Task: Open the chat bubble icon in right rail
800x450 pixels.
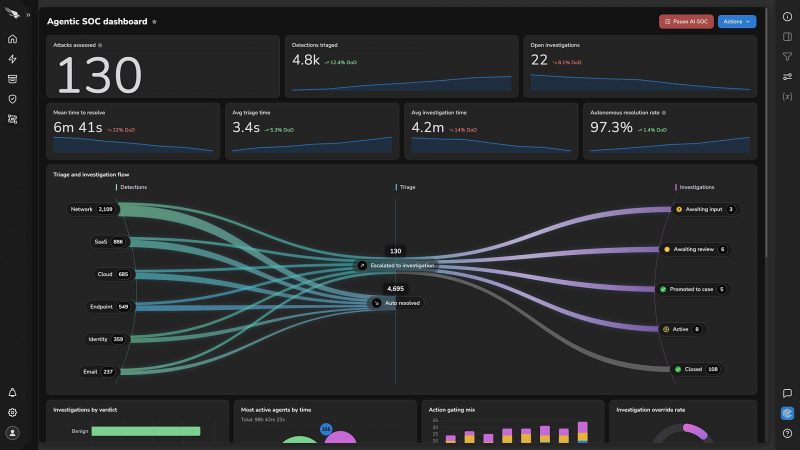Action: (787, 393)
